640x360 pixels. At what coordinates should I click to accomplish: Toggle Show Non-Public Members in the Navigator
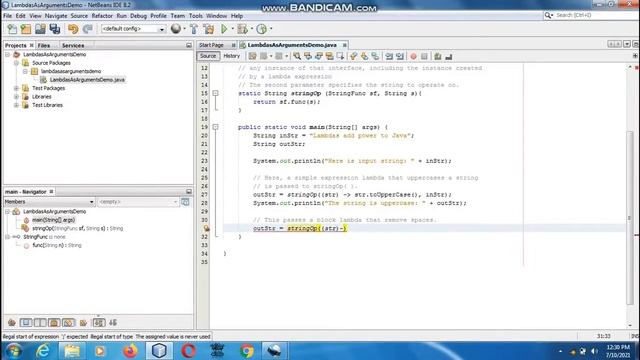54,323
